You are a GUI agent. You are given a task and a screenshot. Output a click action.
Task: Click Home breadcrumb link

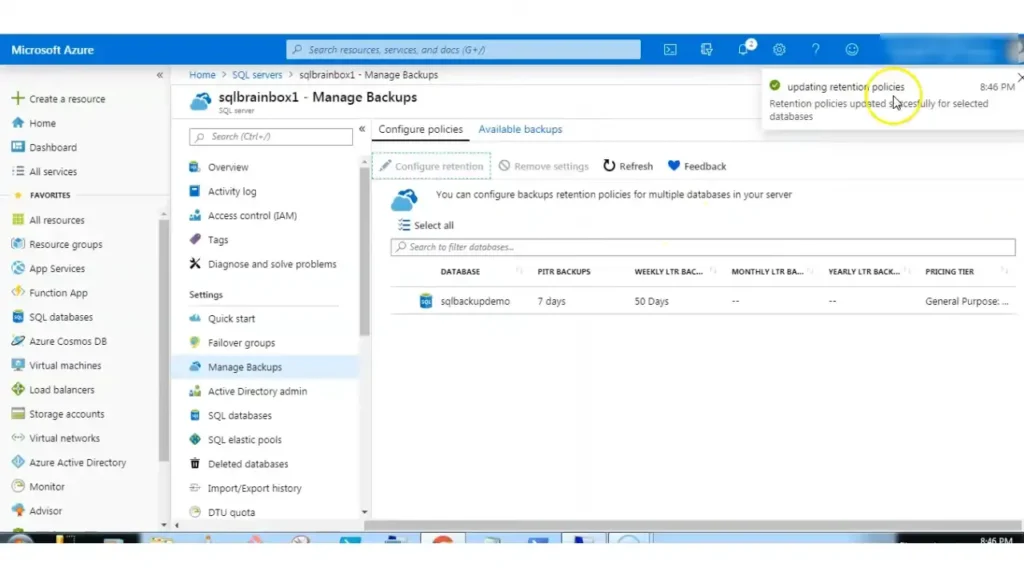202,75
